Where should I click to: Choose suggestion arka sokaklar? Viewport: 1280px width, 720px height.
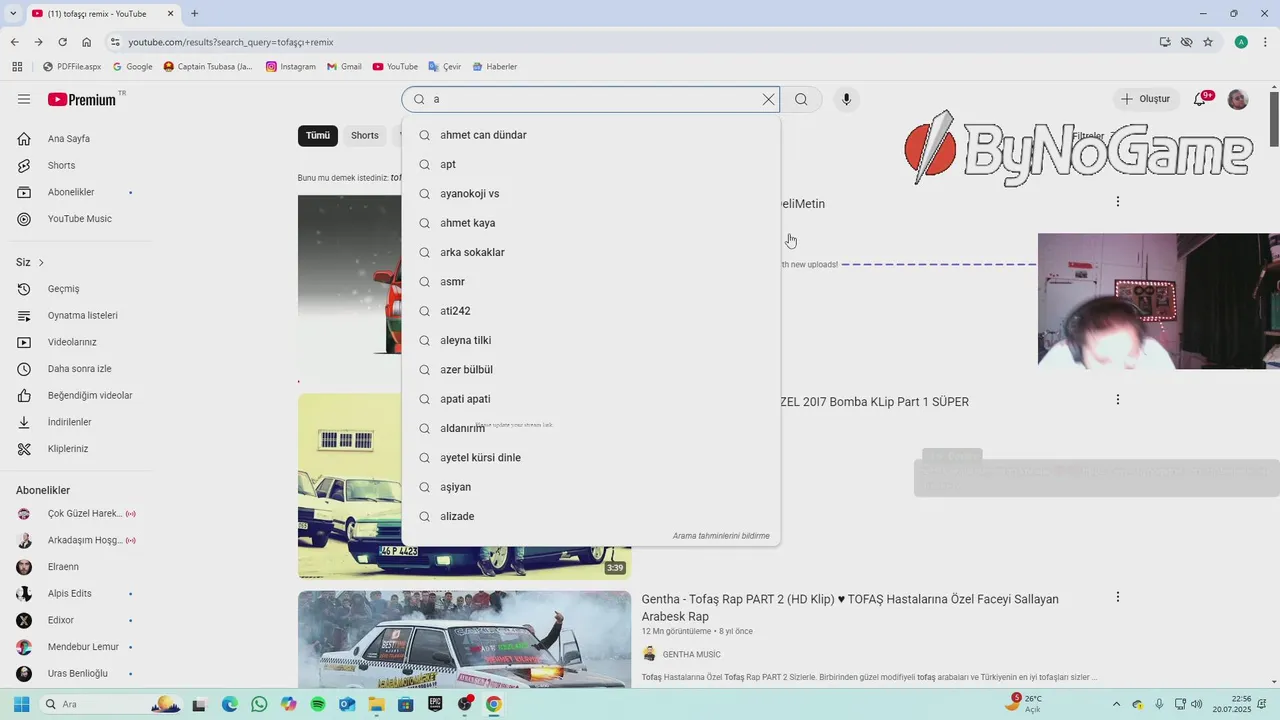pos(591,252)
